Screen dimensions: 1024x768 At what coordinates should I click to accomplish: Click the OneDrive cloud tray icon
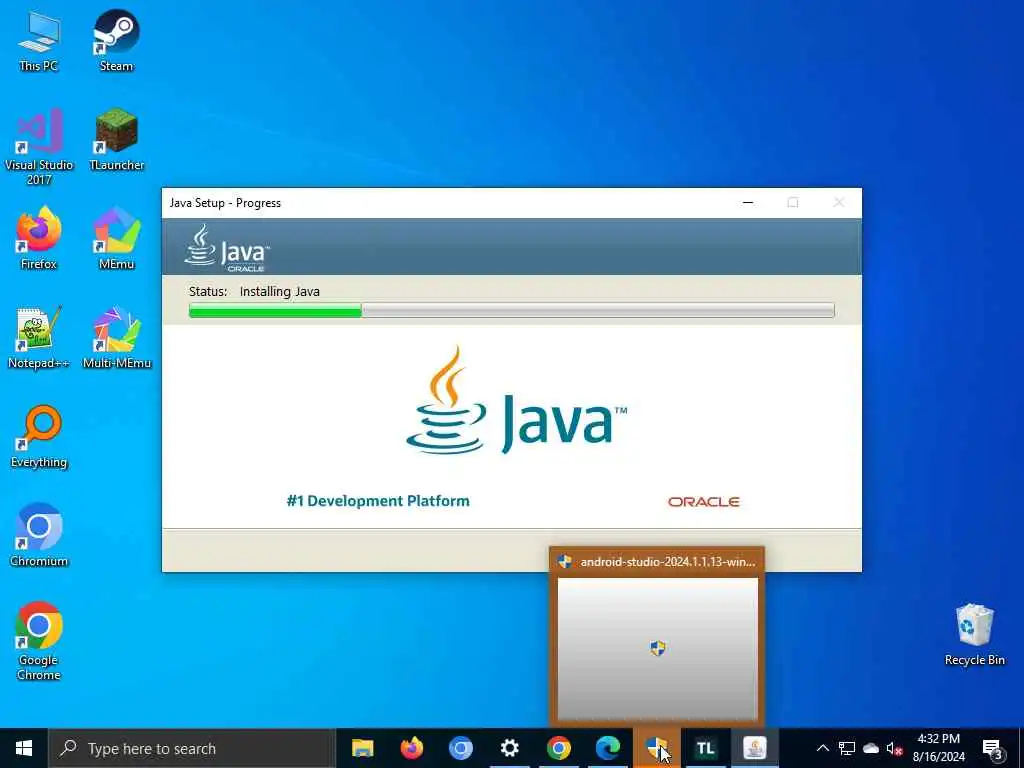tap(871, 748)
